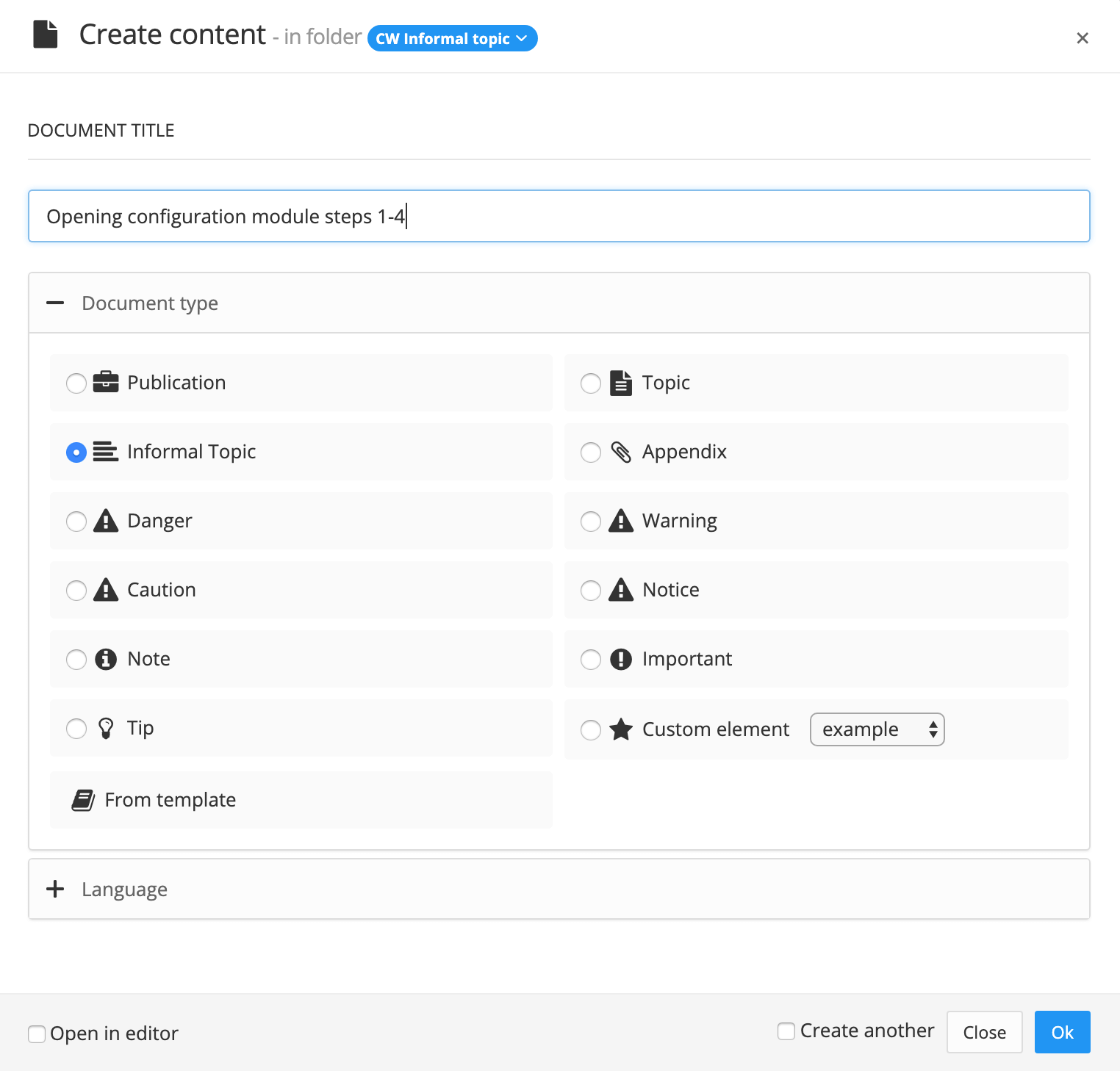Screen dimensions: 1120x1071
Task: Click the From template book icon
Action: pos(84,799)
